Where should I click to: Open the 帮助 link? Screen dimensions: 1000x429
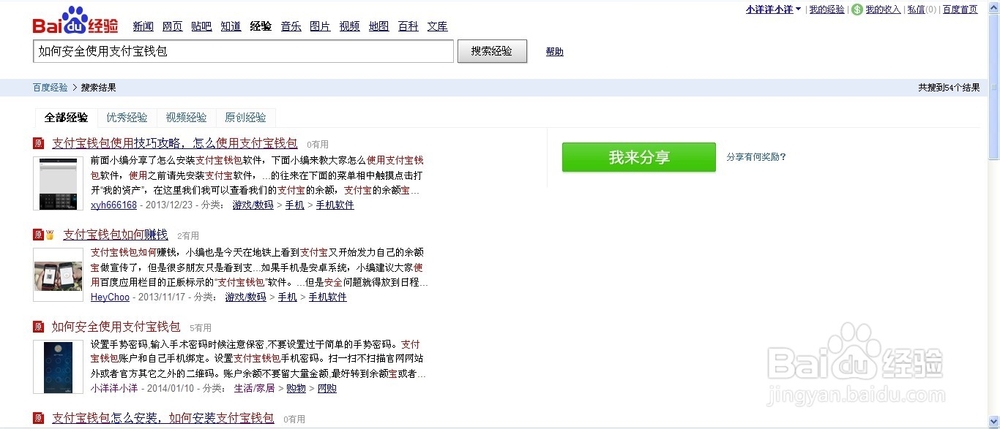pyautogui.click(x=555, y=52)
